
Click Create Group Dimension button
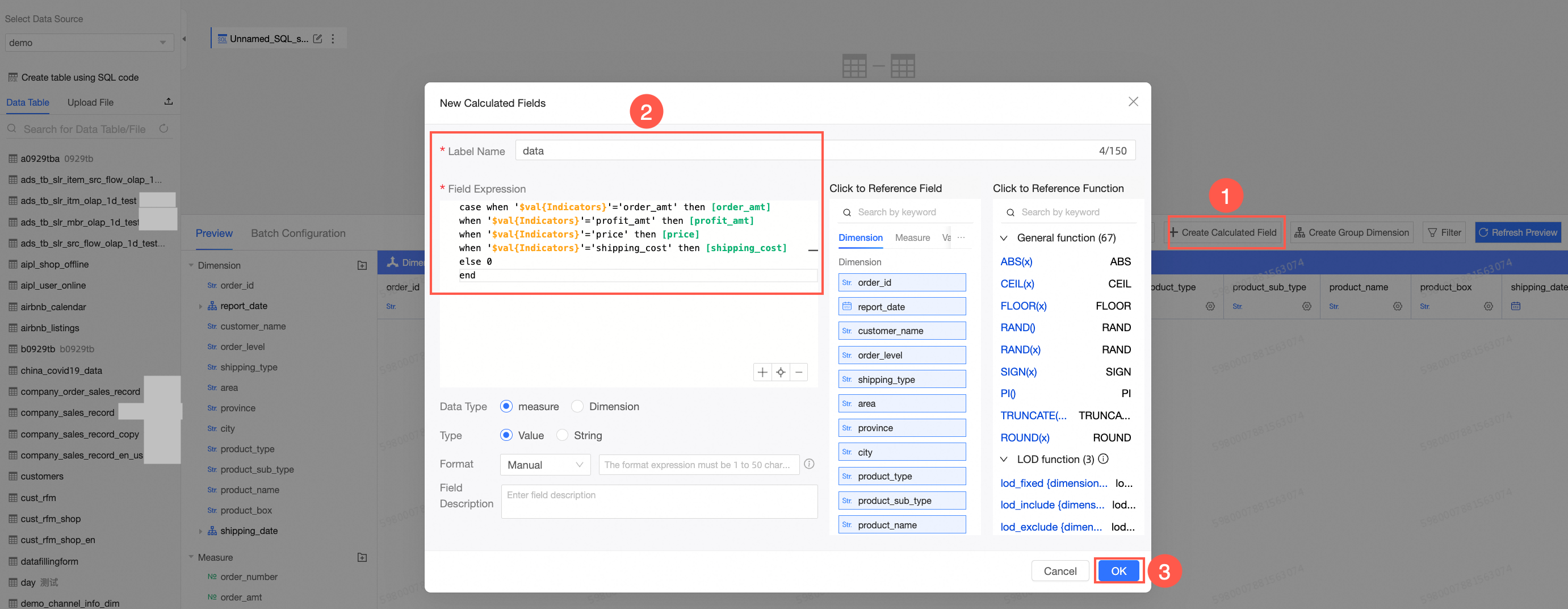[1351, 233]
